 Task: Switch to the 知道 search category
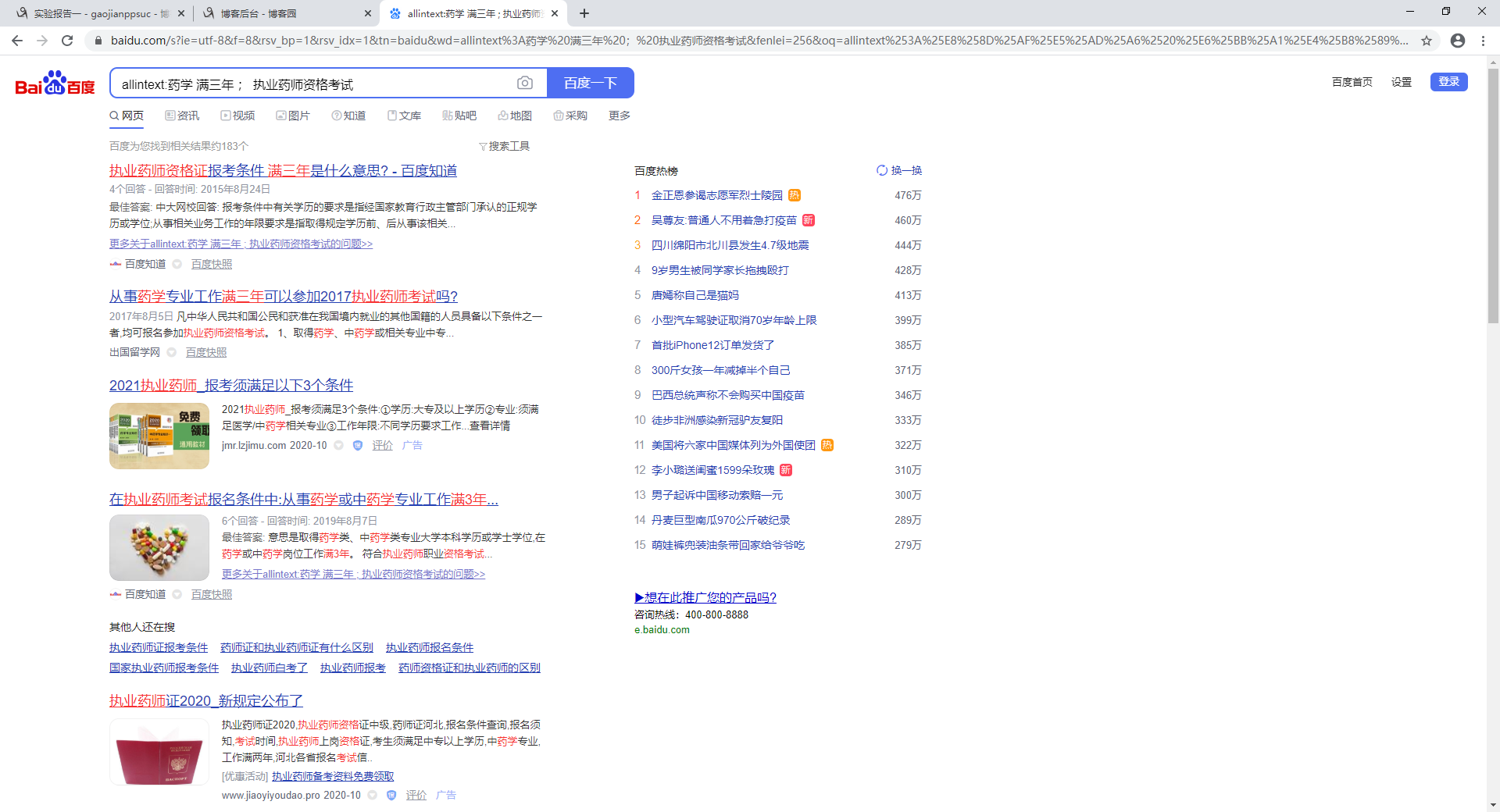pos(348,116)
